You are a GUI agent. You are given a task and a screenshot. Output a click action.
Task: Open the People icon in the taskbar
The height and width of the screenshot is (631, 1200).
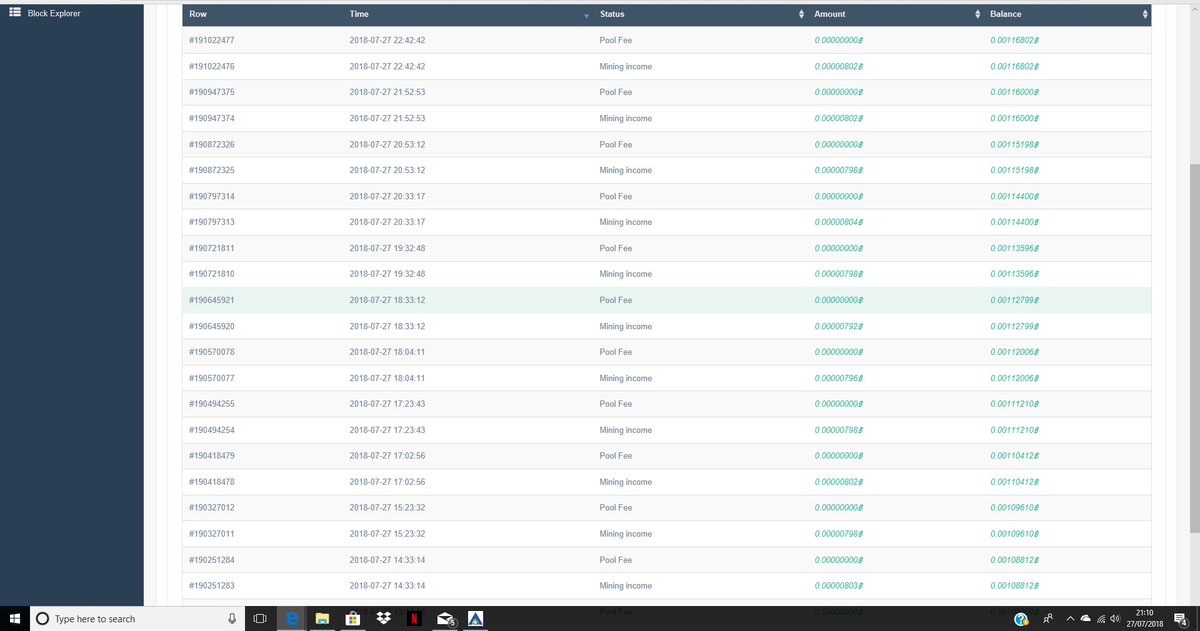coord(1047,619)
